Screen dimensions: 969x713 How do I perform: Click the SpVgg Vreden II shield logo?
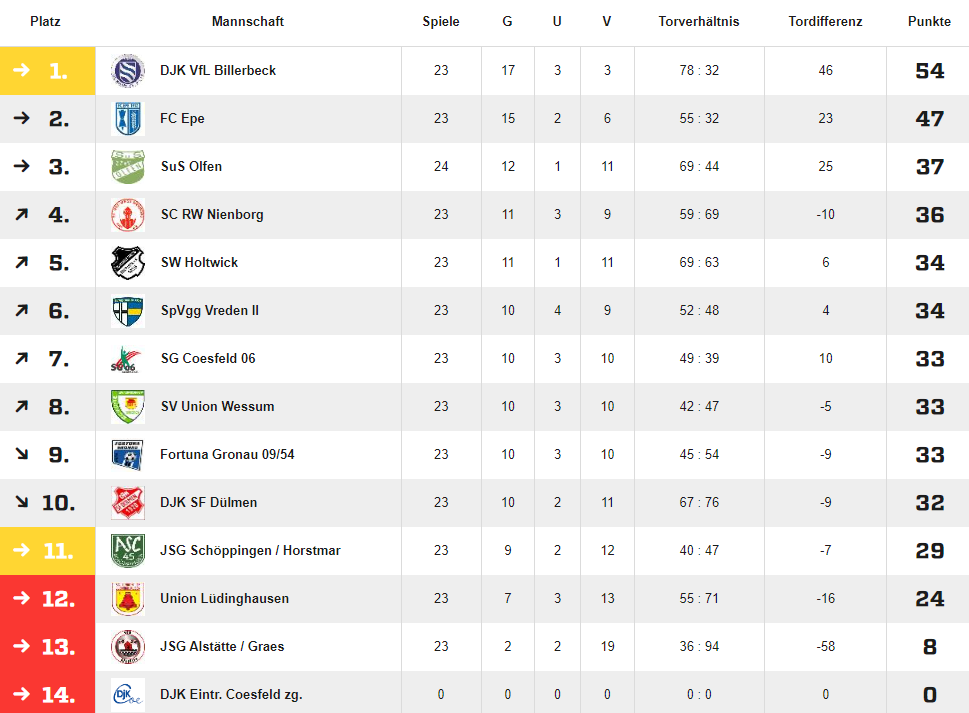128,311
